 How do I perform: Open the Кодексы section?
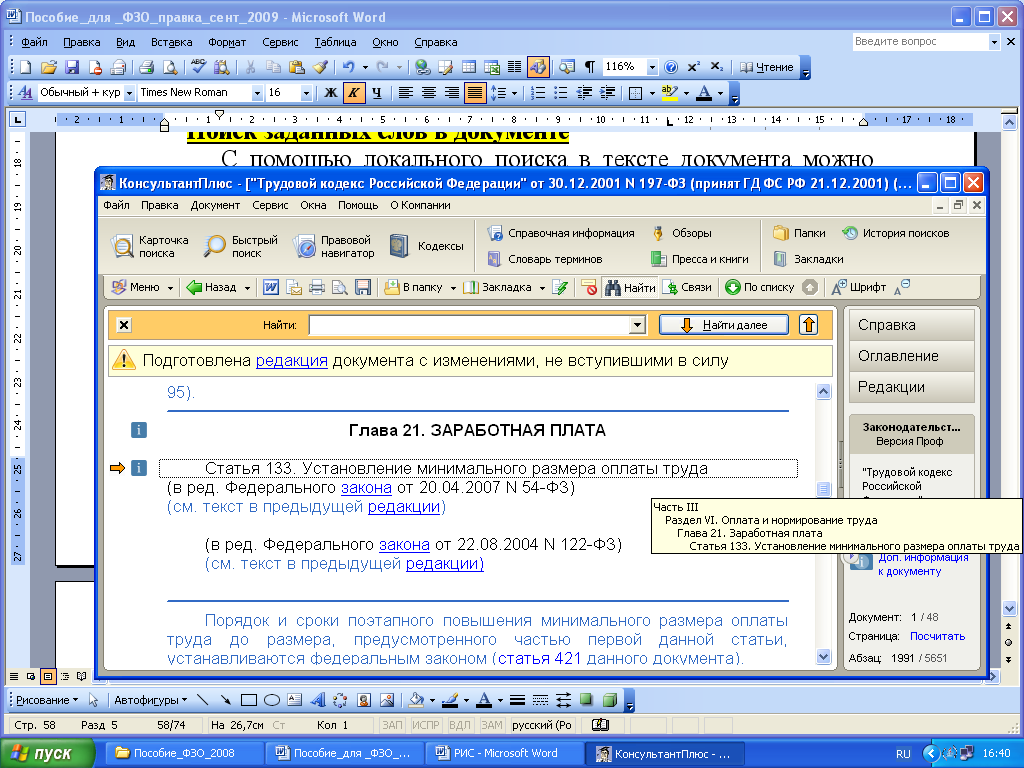click(x=426, y=246)
